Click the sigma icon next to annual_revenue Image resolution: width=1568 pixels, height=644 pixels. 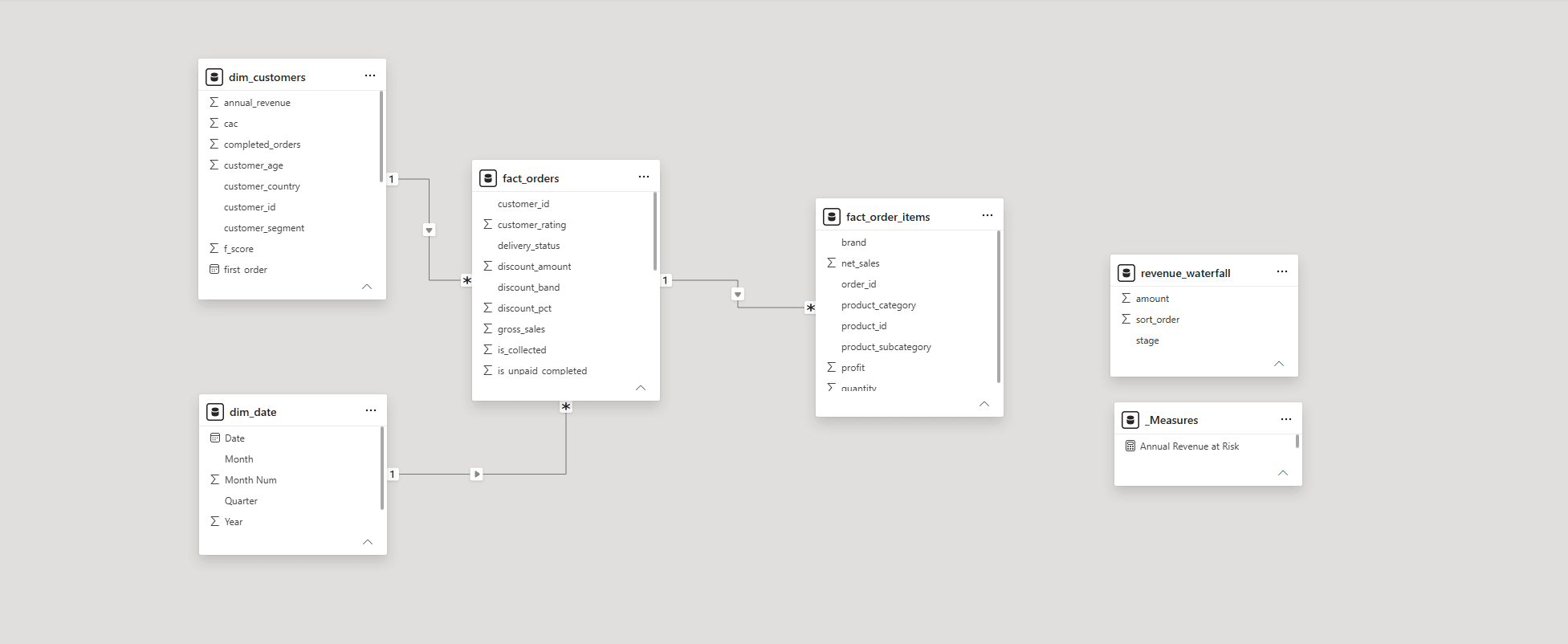pyautogui.click(x=214, y=102)
